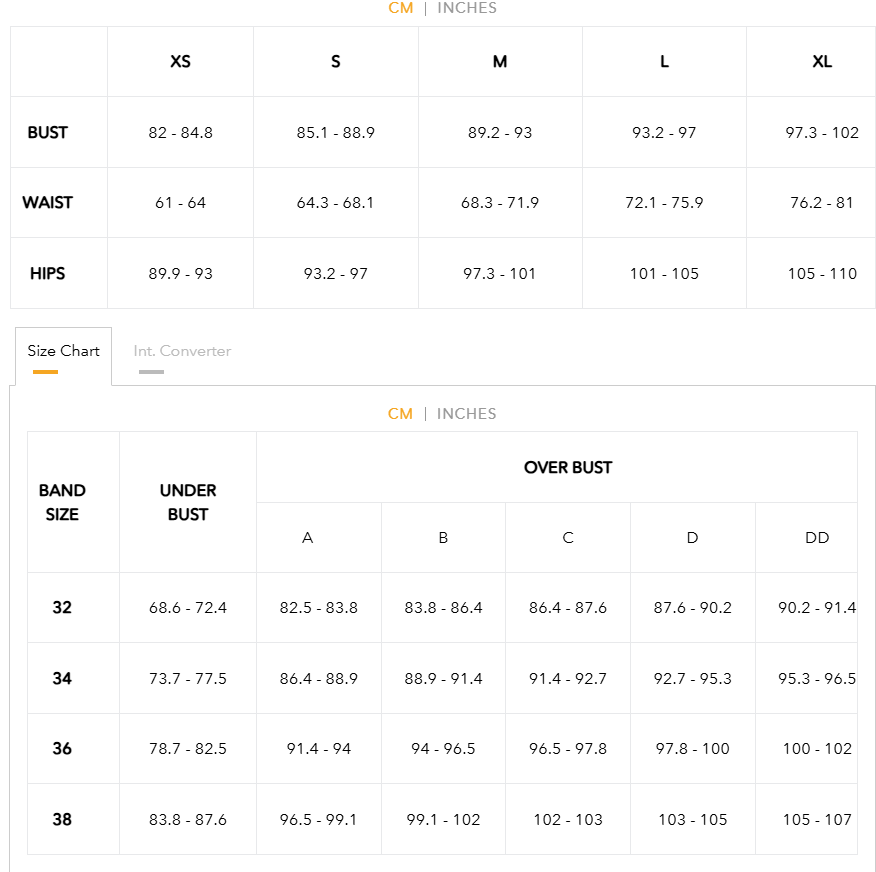The height and width of the screenshot is (872, 876).
Task: Select the BUST row label
Action: point(47,133)
